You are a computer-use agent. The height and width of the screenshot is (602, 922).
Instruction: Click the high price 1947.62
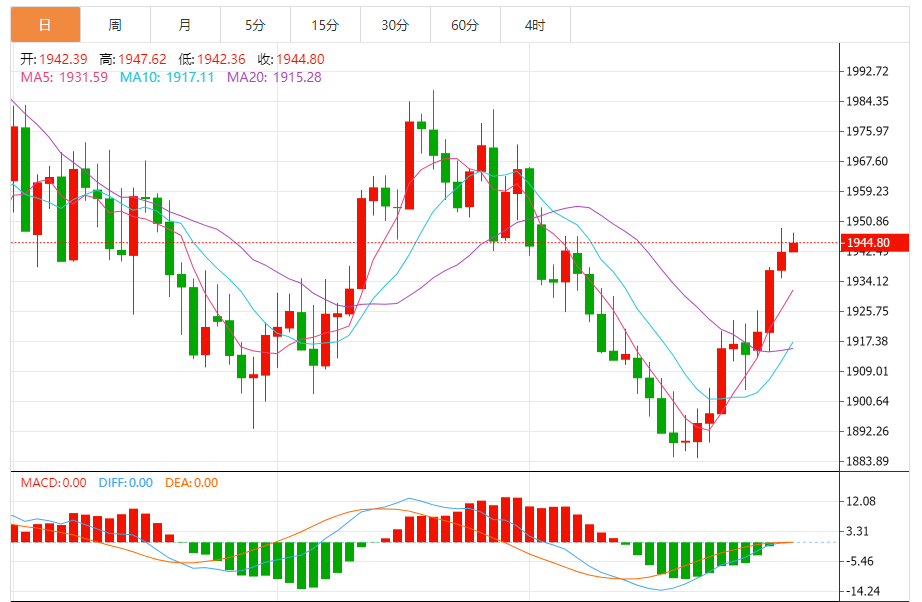(142, 59)
